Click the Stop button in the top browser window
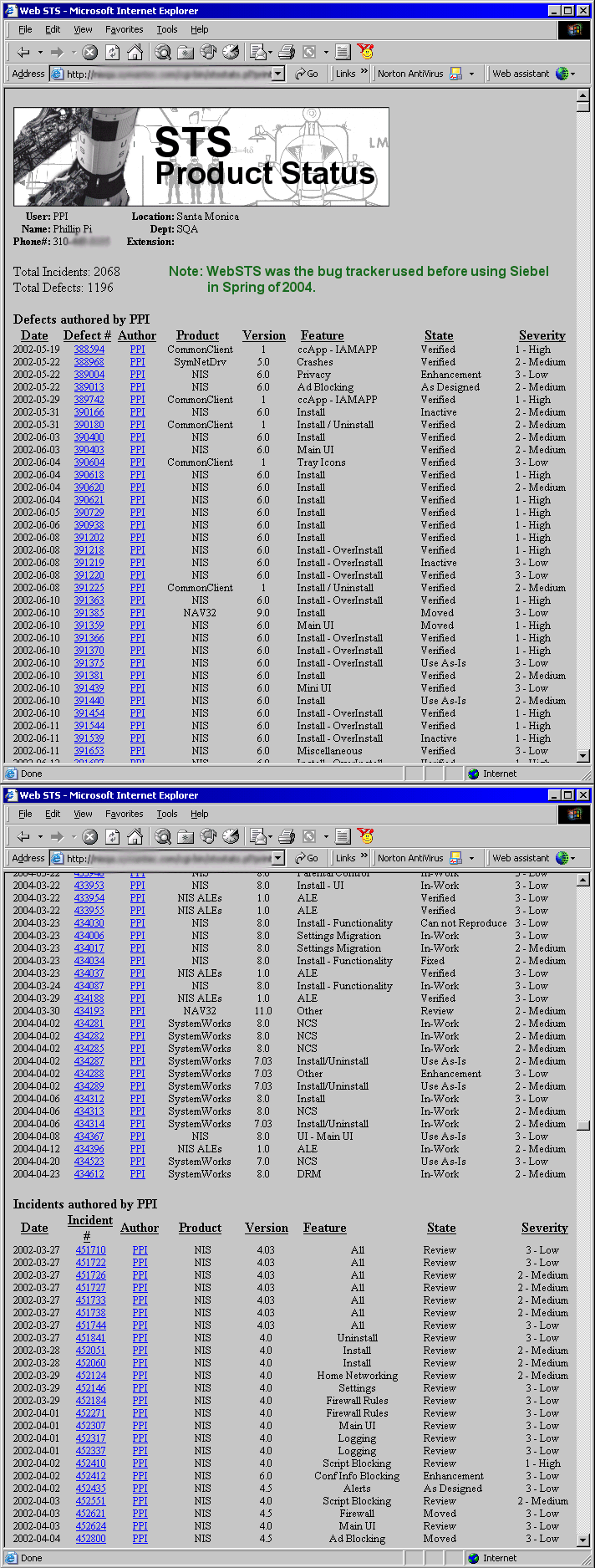The image size is (595, 1568). (90, 52)
